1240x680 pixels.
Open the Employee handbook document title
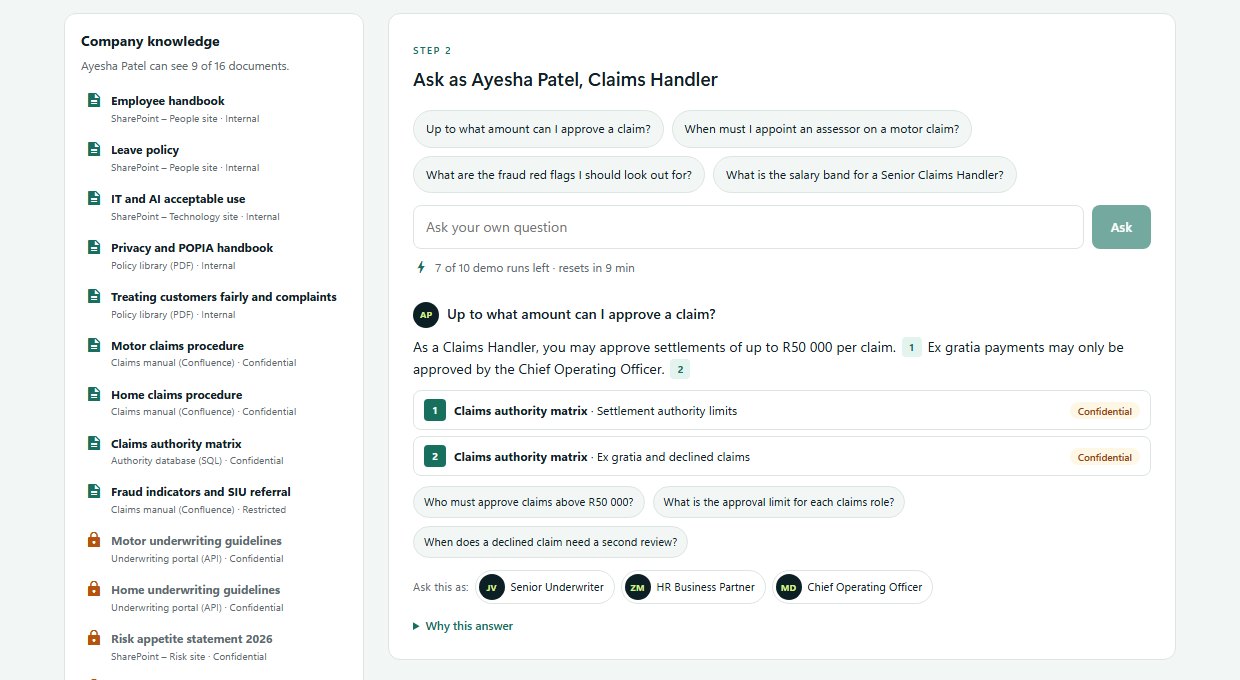[168, 101]
